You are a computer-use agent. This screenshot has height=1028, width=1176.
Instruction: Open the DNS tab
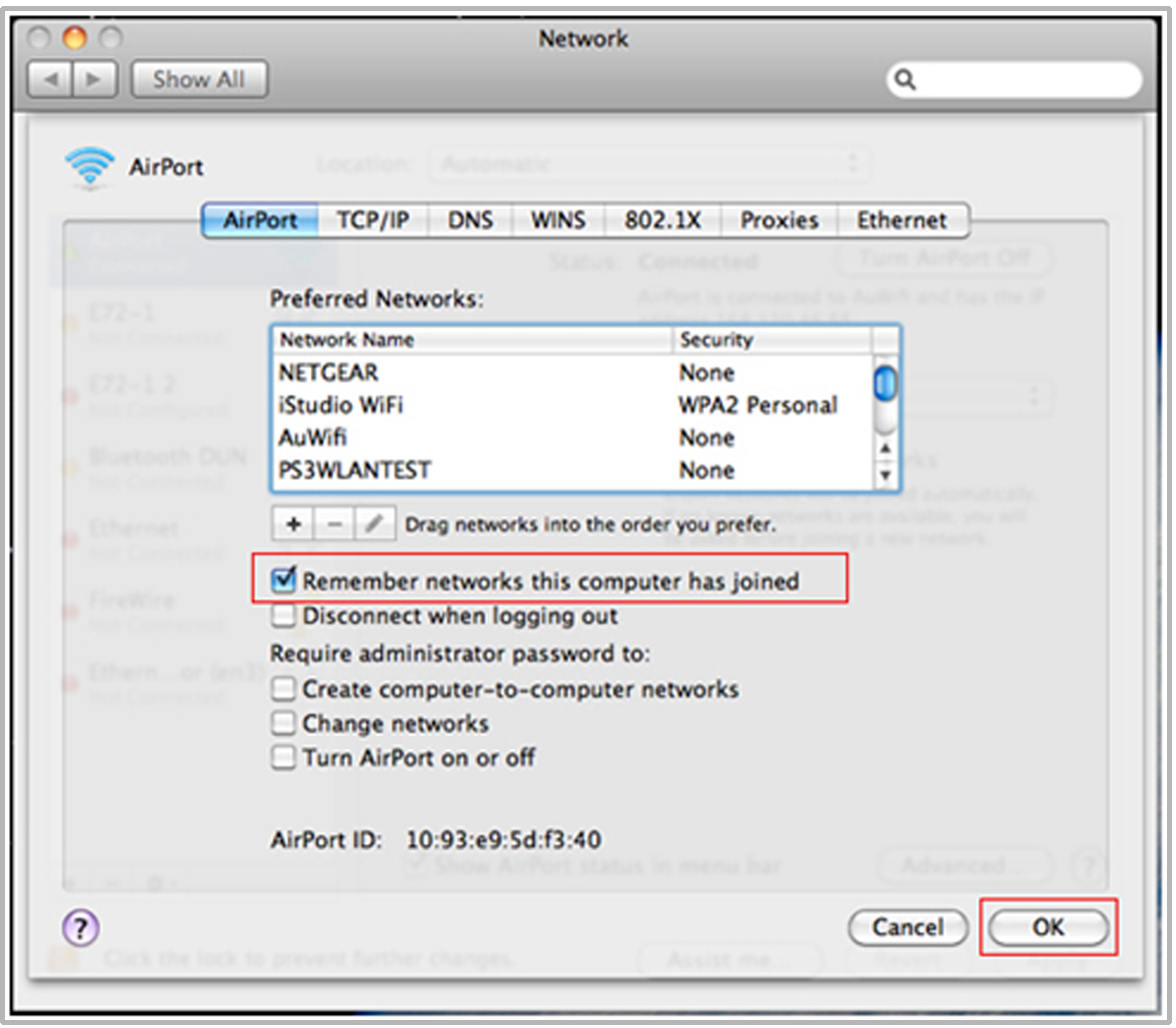pos(470,220)
